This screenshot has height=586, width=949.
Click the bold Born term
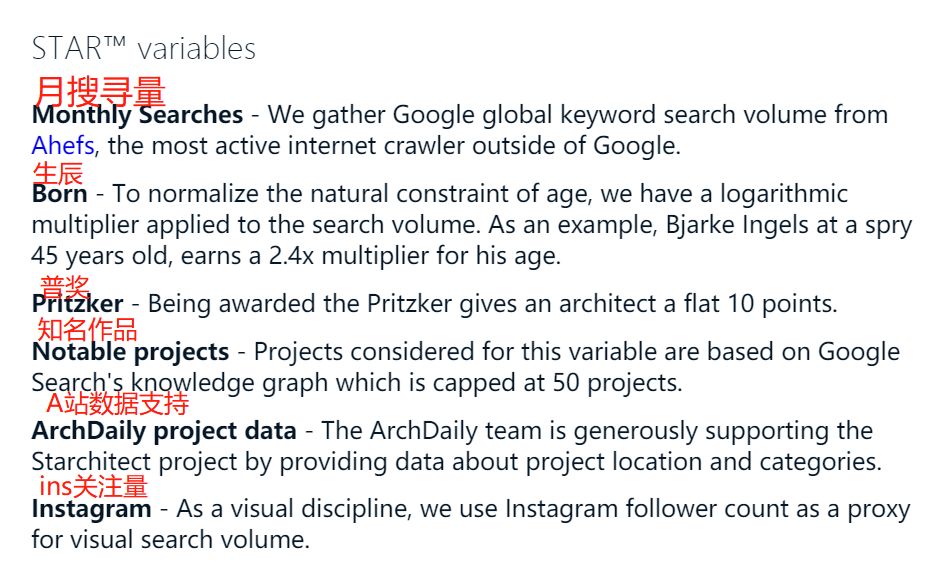[59, 194]
